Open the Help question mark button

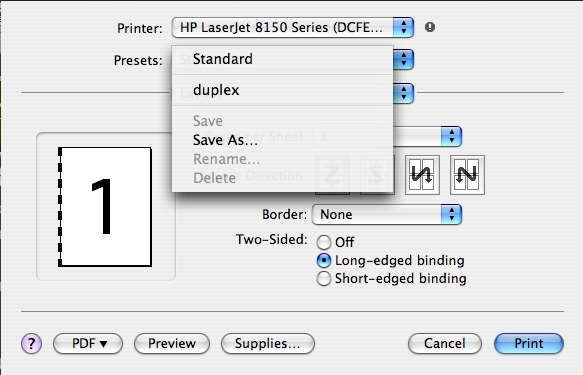pos(31,343)
